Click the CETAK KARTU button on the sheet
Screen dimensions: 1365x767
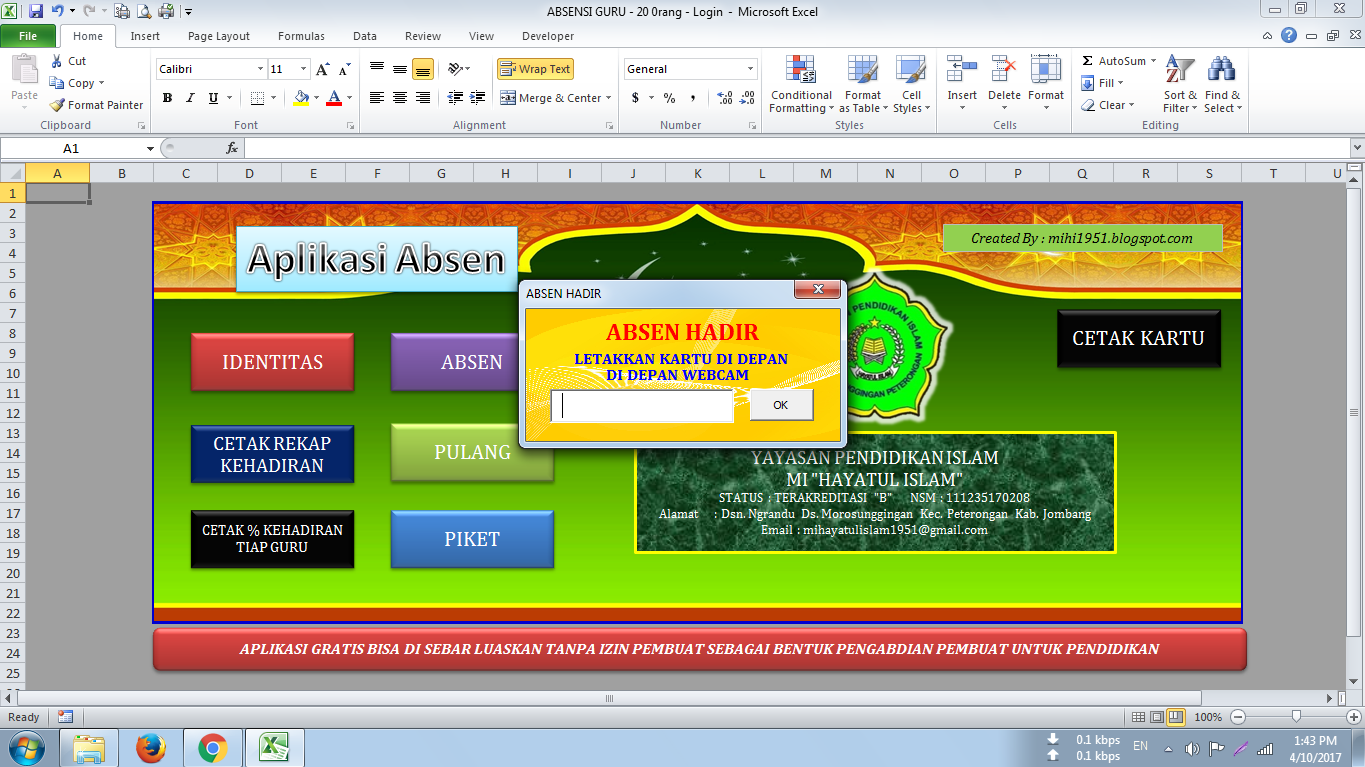tap(1139, 338)
